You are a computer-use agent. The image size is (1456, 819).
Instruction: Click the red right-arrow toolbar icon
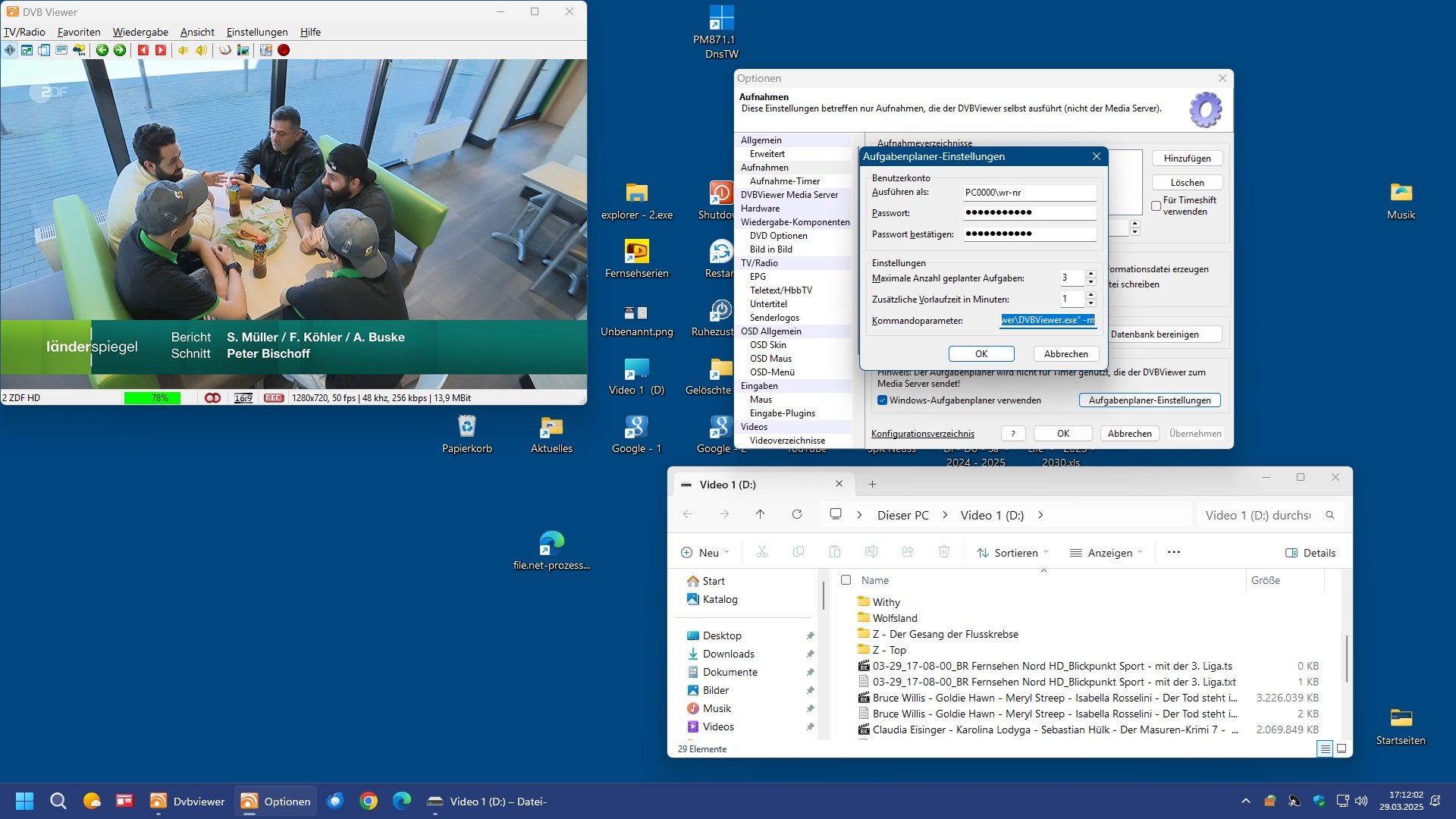pos(161,50)
